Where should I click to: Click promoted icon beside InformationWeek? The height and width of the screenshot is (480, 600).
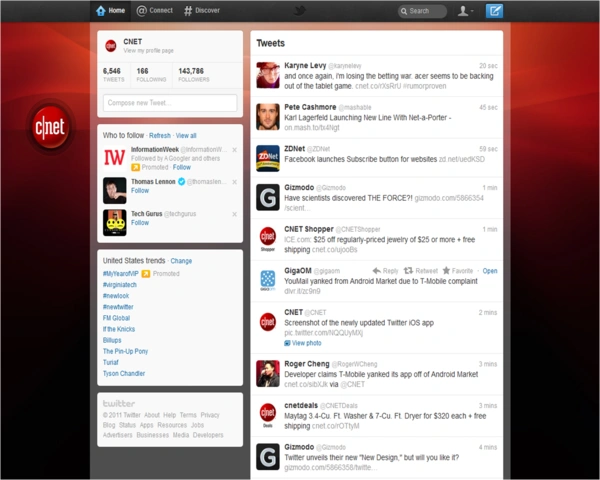pos(135,167)
